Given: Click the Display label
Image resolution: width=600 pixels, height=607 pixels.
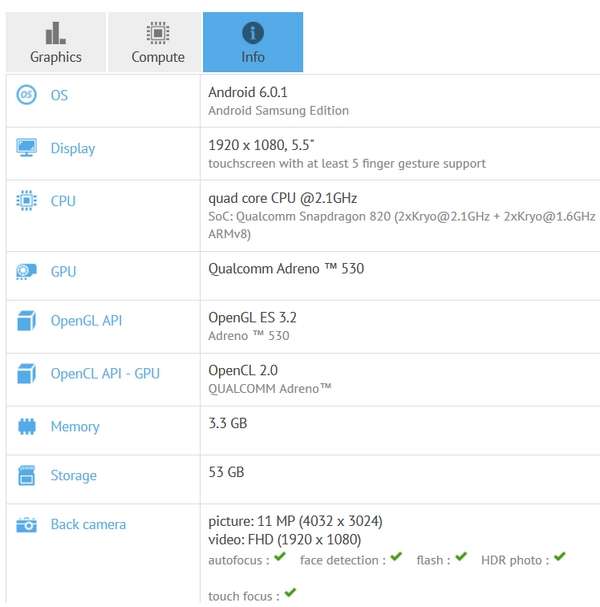Looking at the screenshot, I should tap(73, 149).
